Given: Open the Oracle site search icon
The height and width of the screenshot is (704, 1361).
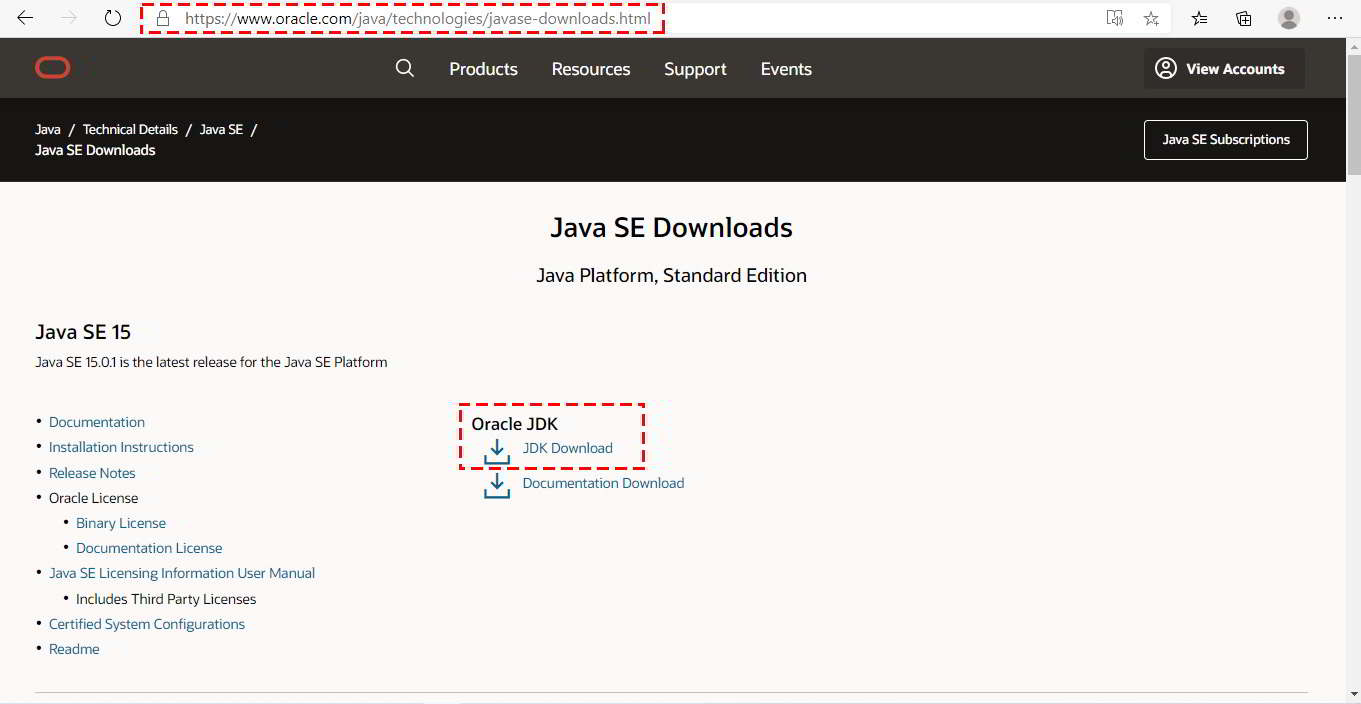Looking at the screenshot, I should click(x=405, y=68).
